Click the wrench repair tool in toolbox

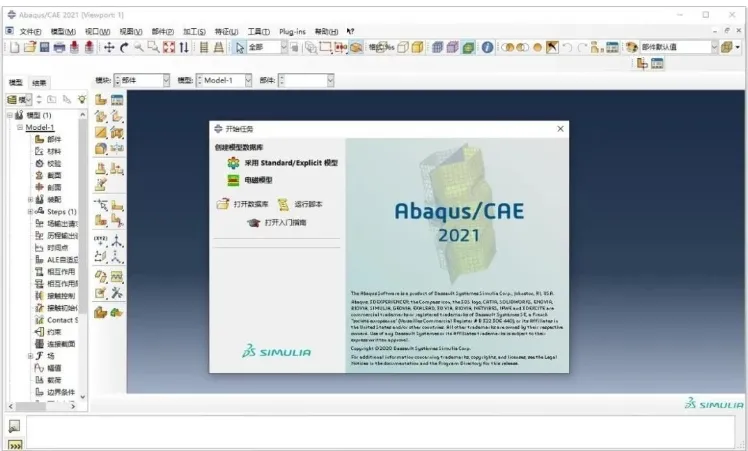[117, 293]
